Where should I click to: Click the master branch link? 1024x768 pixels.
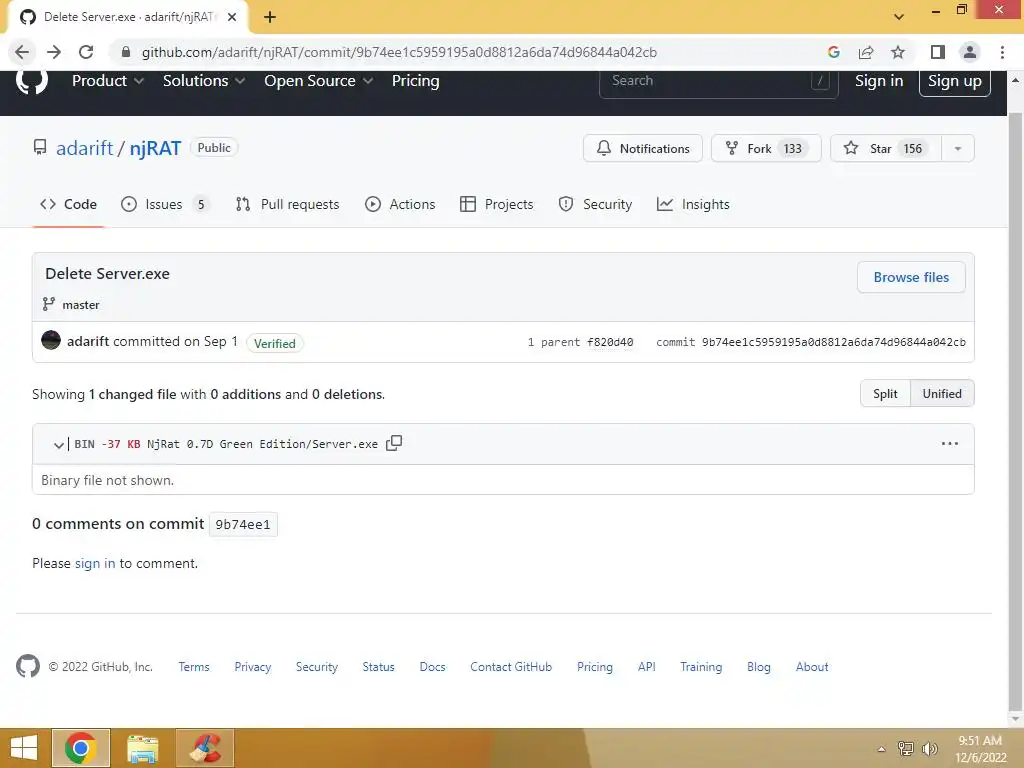tap(81, 305)
